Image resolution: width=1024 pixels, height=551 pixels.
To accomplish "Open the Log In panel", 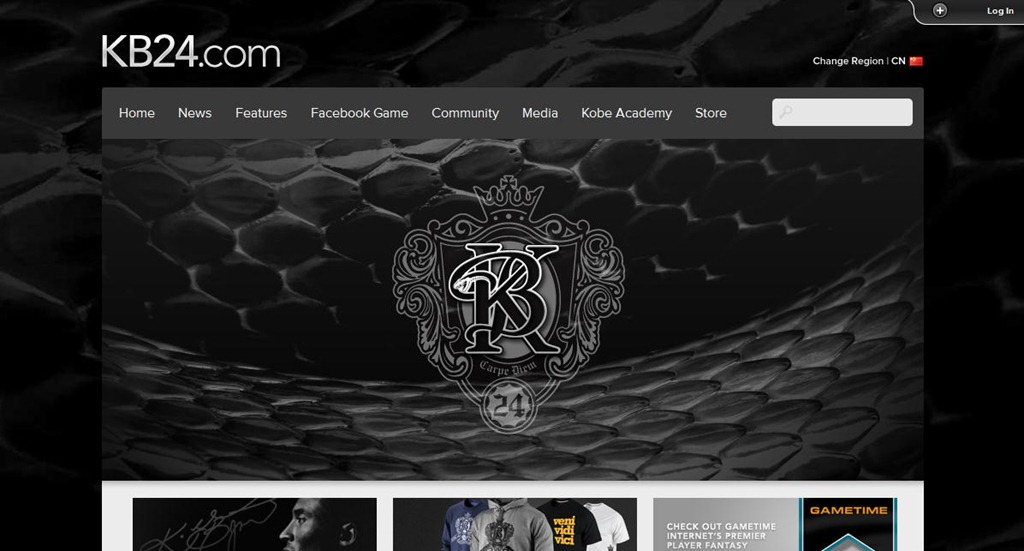I will 1000,10.
